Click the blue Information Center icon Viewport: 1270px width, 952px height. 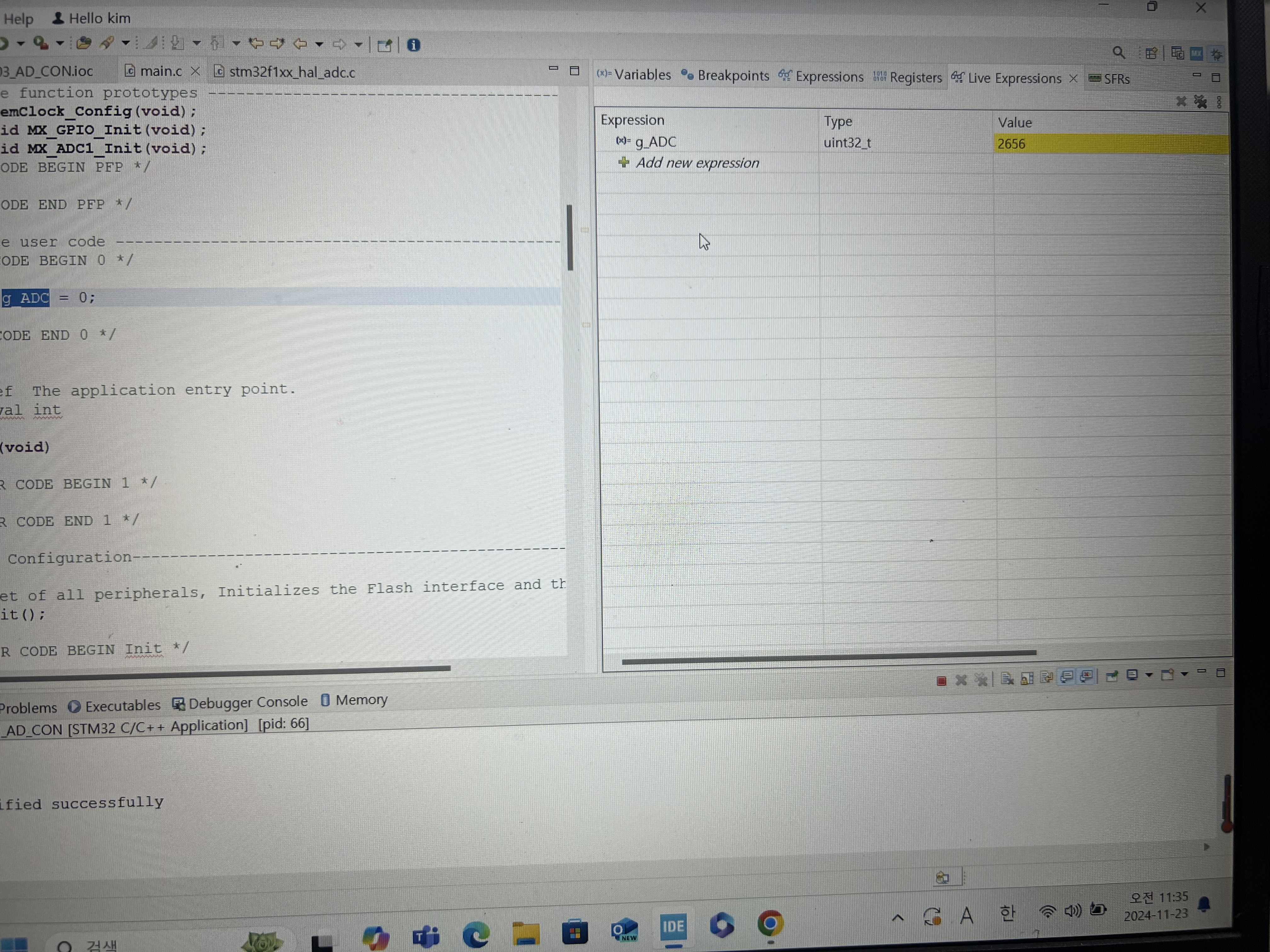(x=413, y=45)
